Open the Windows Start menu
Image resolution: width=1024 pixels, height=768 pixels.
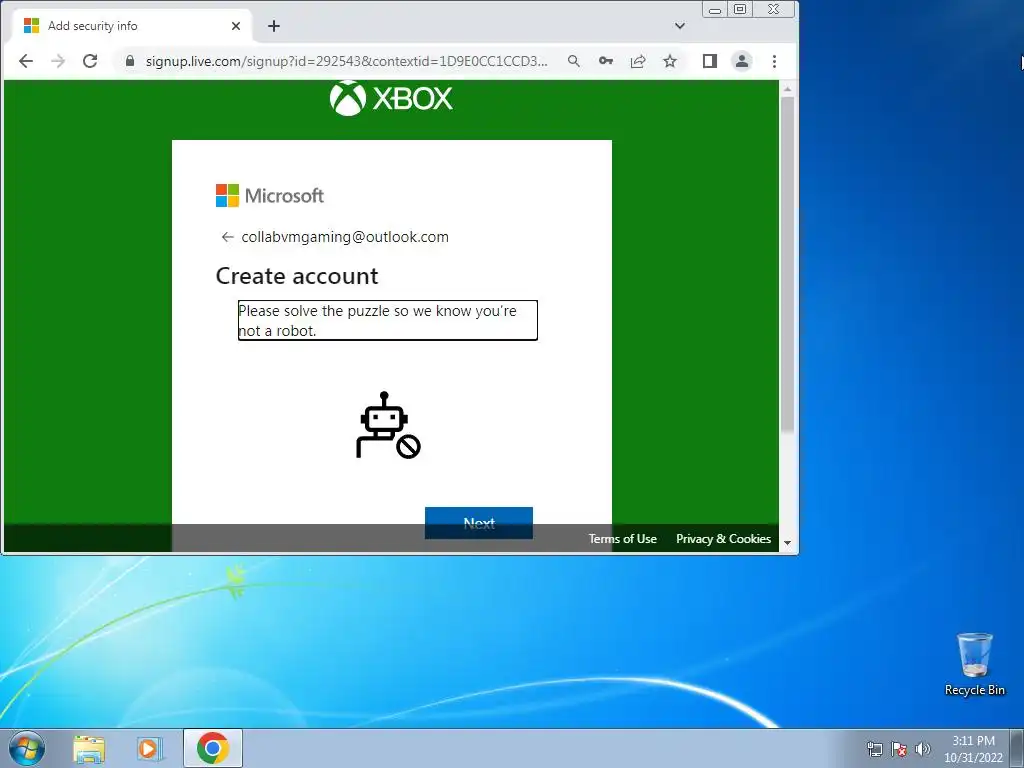click(27, 748)
